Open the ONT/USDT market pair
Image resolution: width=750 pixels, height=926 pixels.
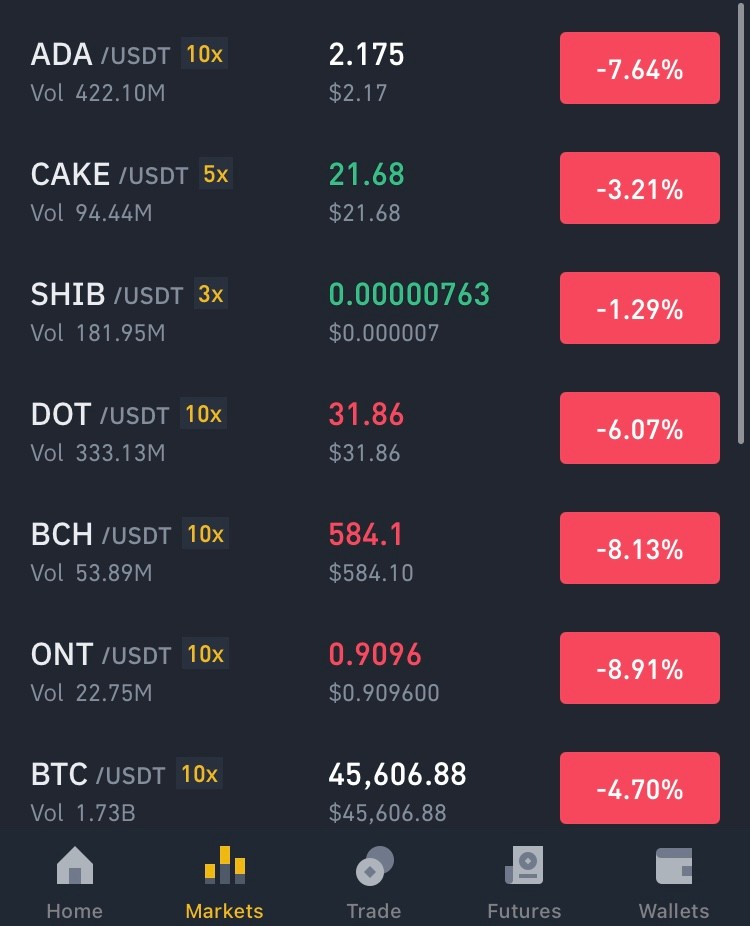(x=375, y=669)
